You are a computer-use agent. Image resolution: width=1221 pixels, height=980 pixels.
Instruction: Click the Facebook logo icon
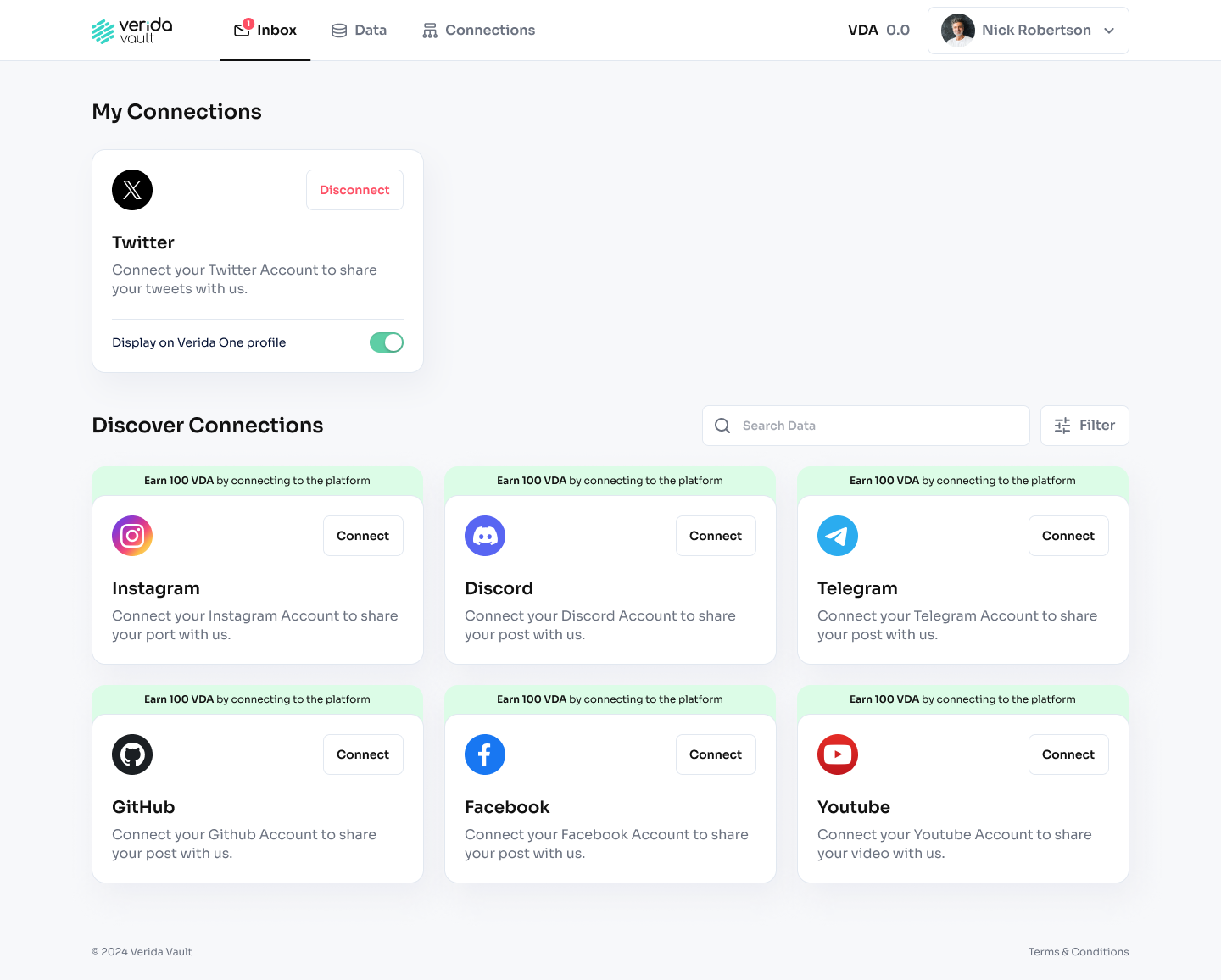[x=485, y=754]
